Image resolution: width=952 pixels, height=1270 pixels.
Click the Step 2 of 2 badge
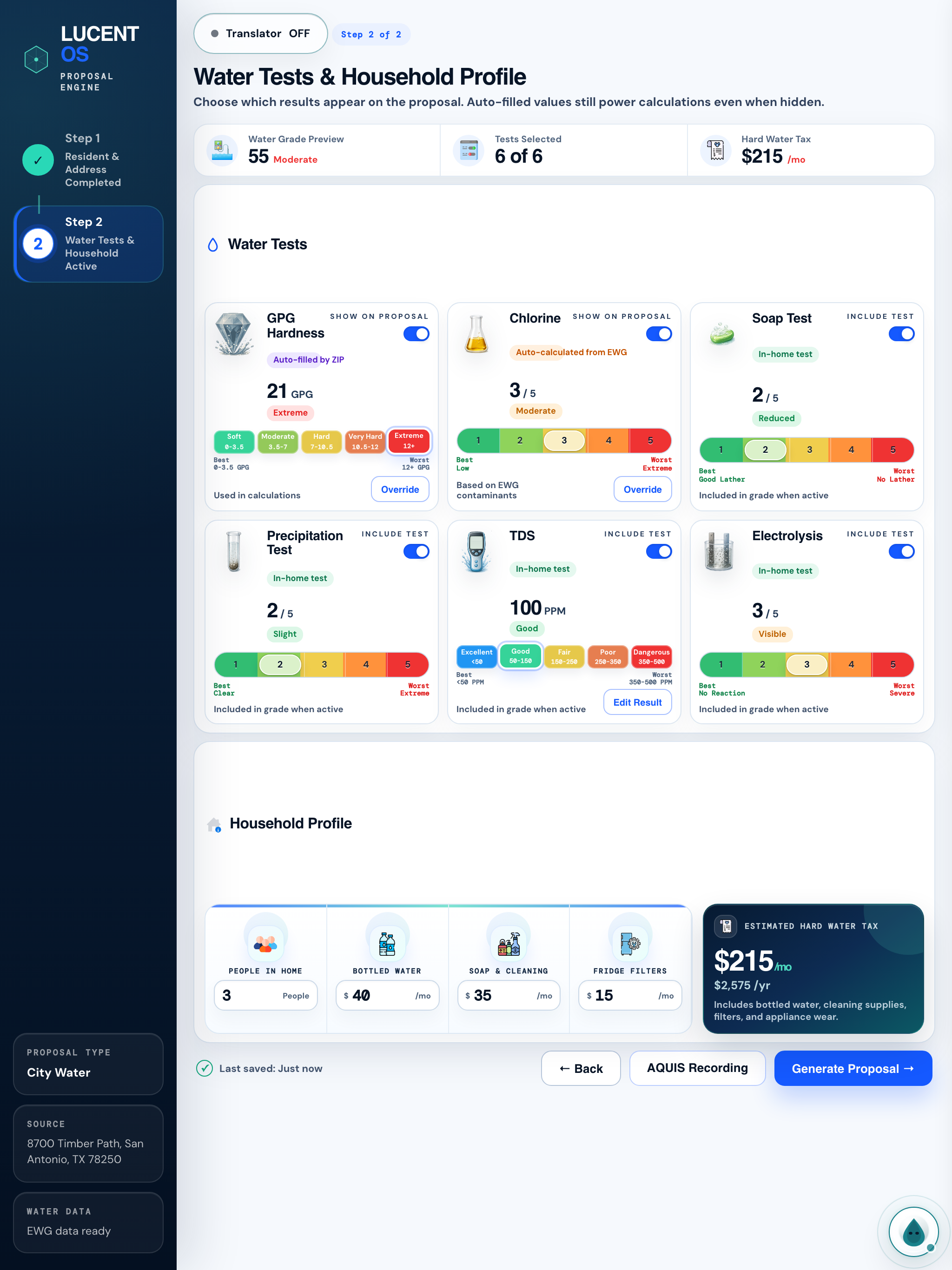click(371, 34)
